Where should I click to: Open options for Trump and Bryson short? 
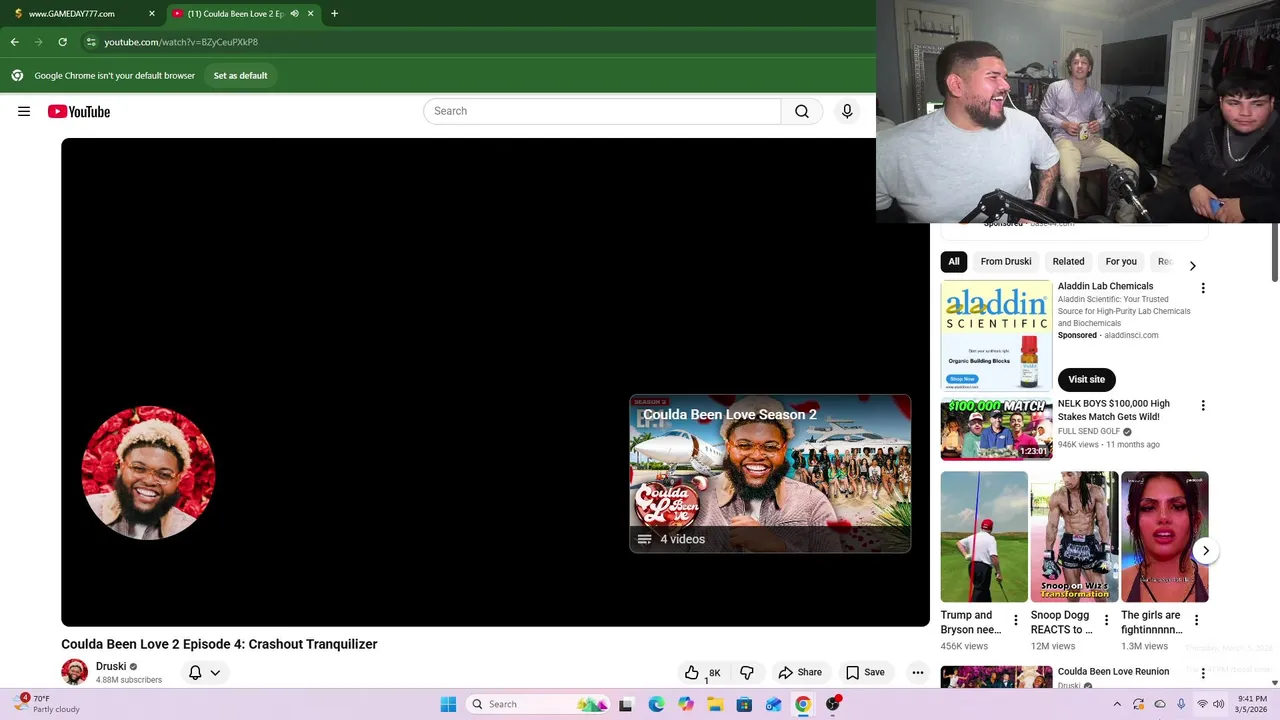click(1016, 620)
